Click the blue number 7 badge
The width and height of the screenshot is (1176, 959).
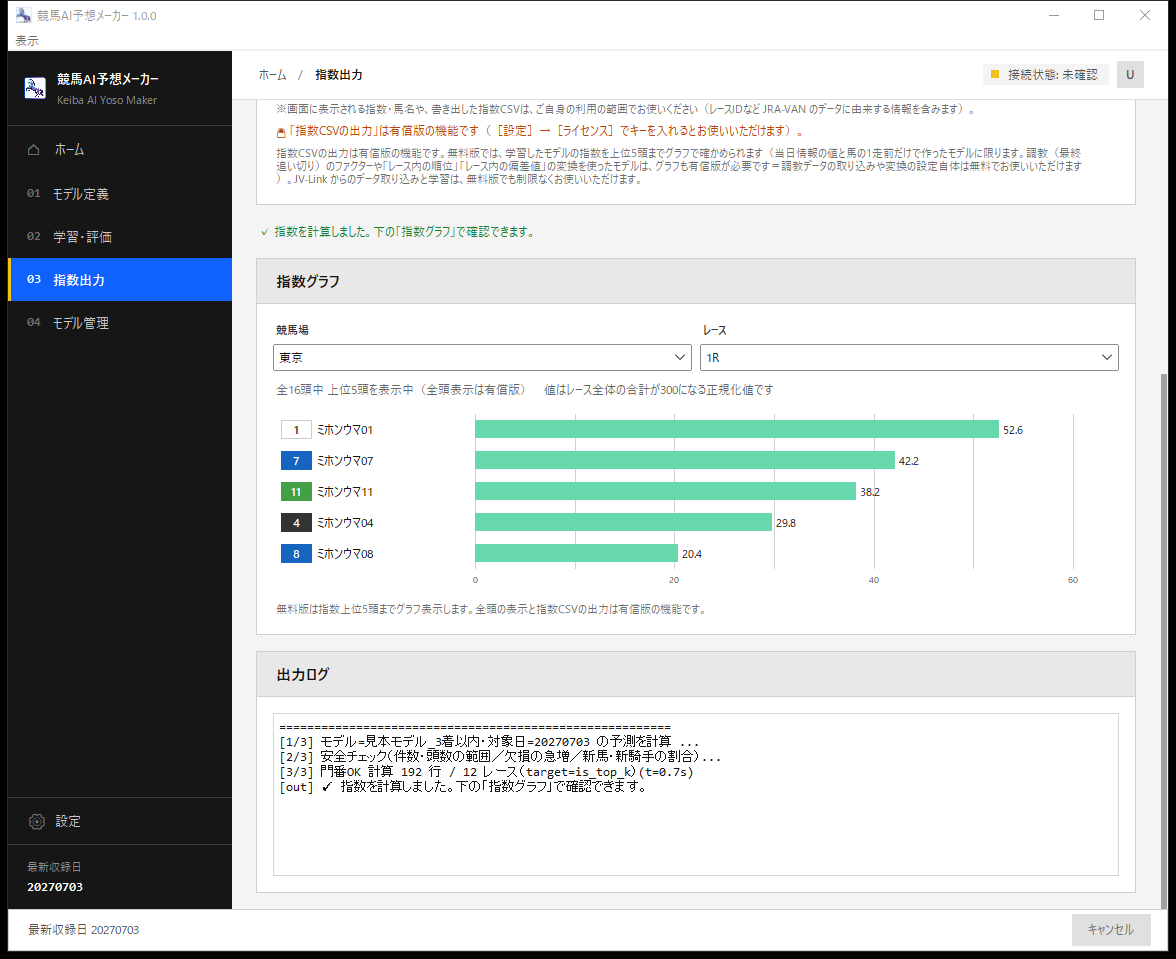296,460
